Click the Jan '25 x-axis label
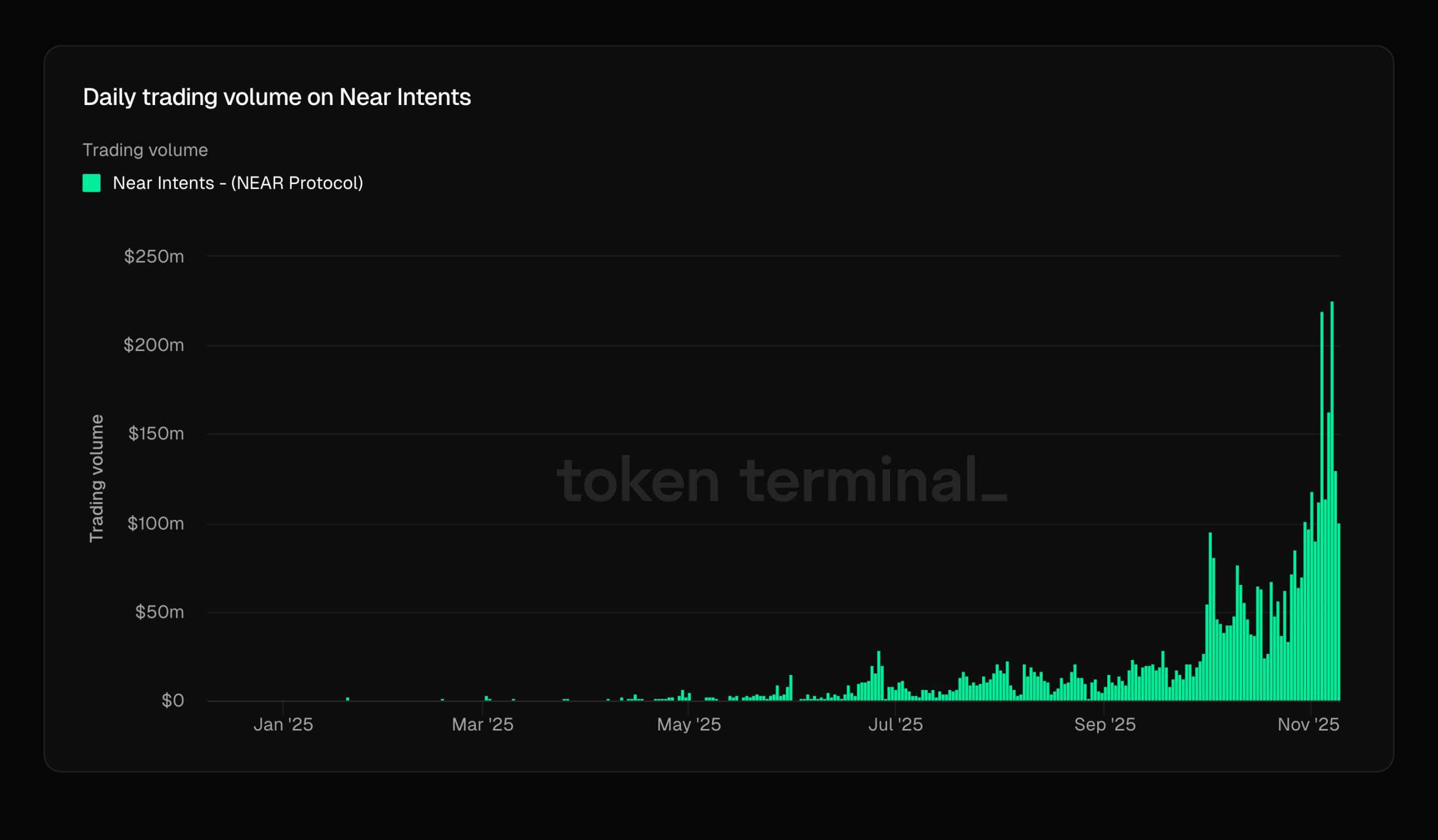This screenshot has height=840, width=1438. coord(283,724)
